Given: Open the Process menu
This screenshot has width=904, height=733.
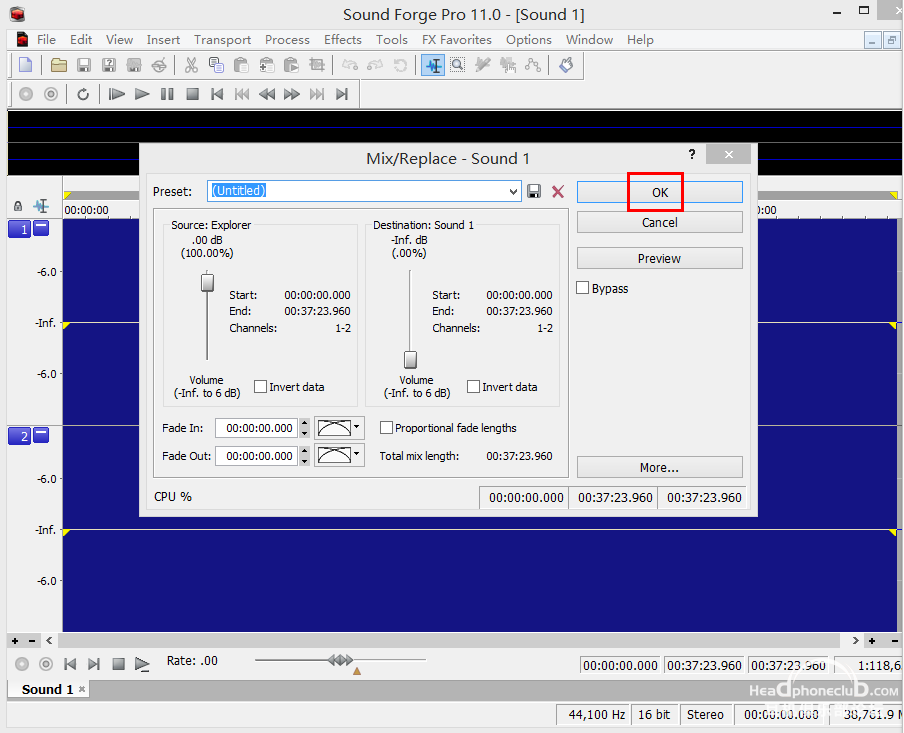Looking at the screenshot, I should pyautogui.click(x=287, y=40).
